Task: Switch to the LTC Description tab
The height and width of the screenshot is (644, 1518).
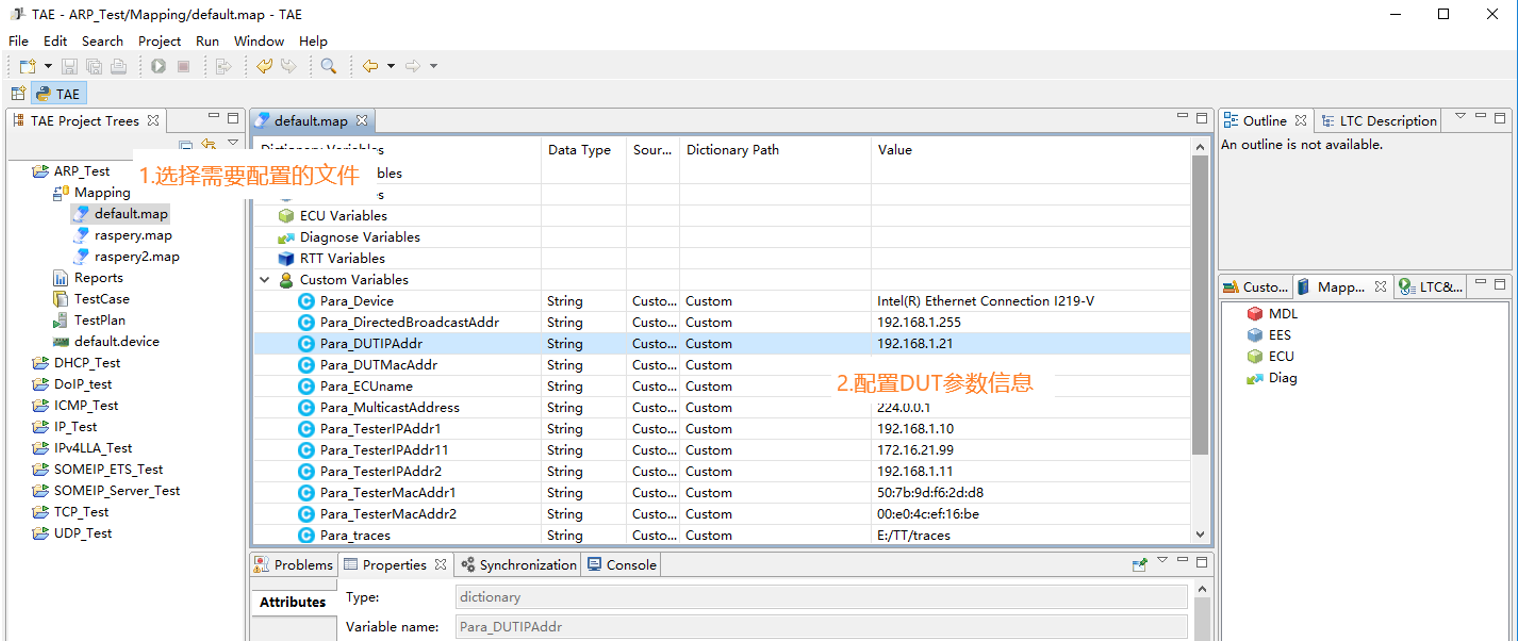Action: pos(1378,121)
